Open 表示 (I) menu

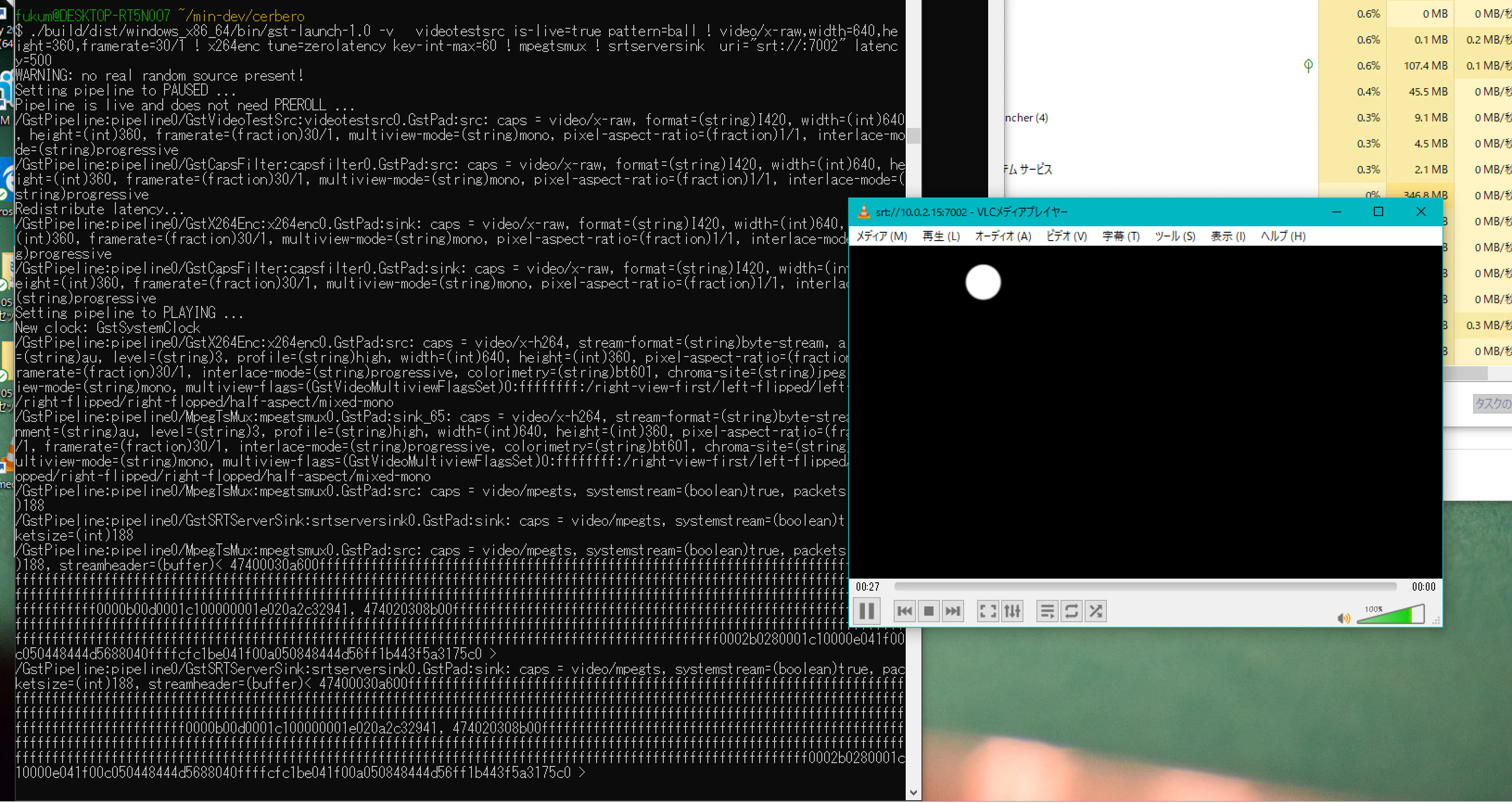(1227, 236)
